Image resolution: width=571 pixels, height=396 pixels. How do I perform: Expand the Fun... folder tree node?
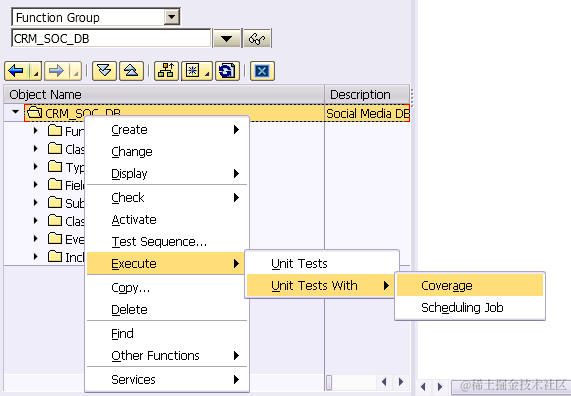36,130
